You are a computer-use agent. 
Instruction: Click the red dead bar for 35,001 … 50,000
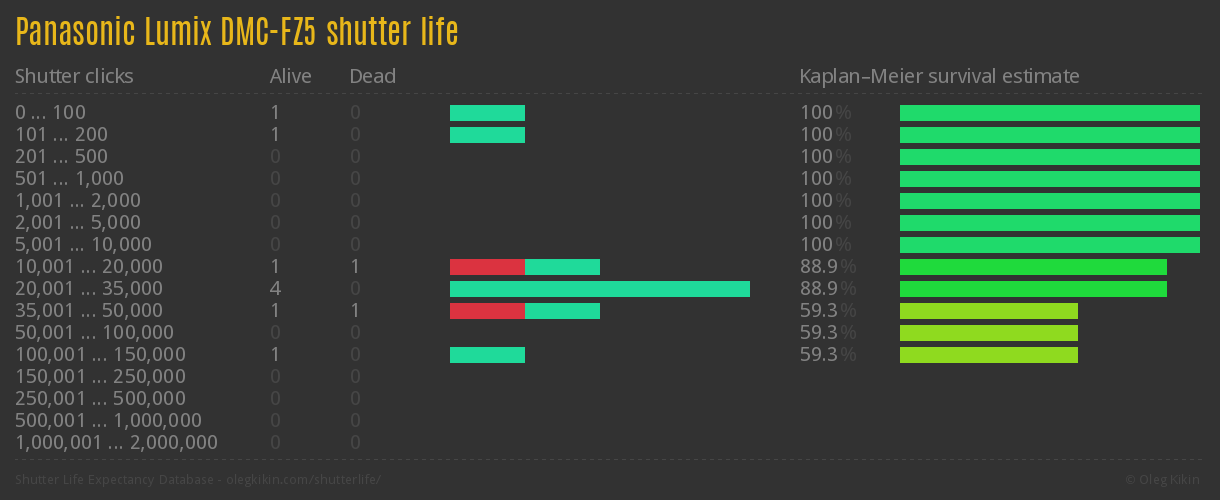click(x=487, y=311)
